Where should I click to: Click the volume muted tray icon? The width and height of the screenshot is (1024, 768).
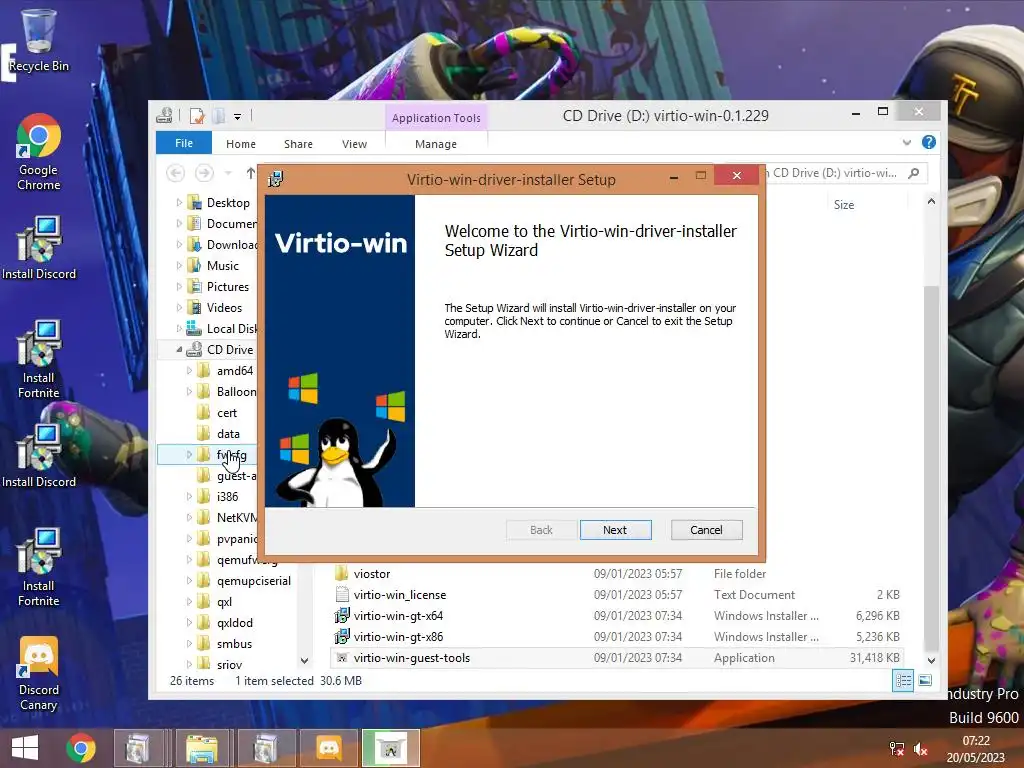pyautogui.click(x=921, y=749)
